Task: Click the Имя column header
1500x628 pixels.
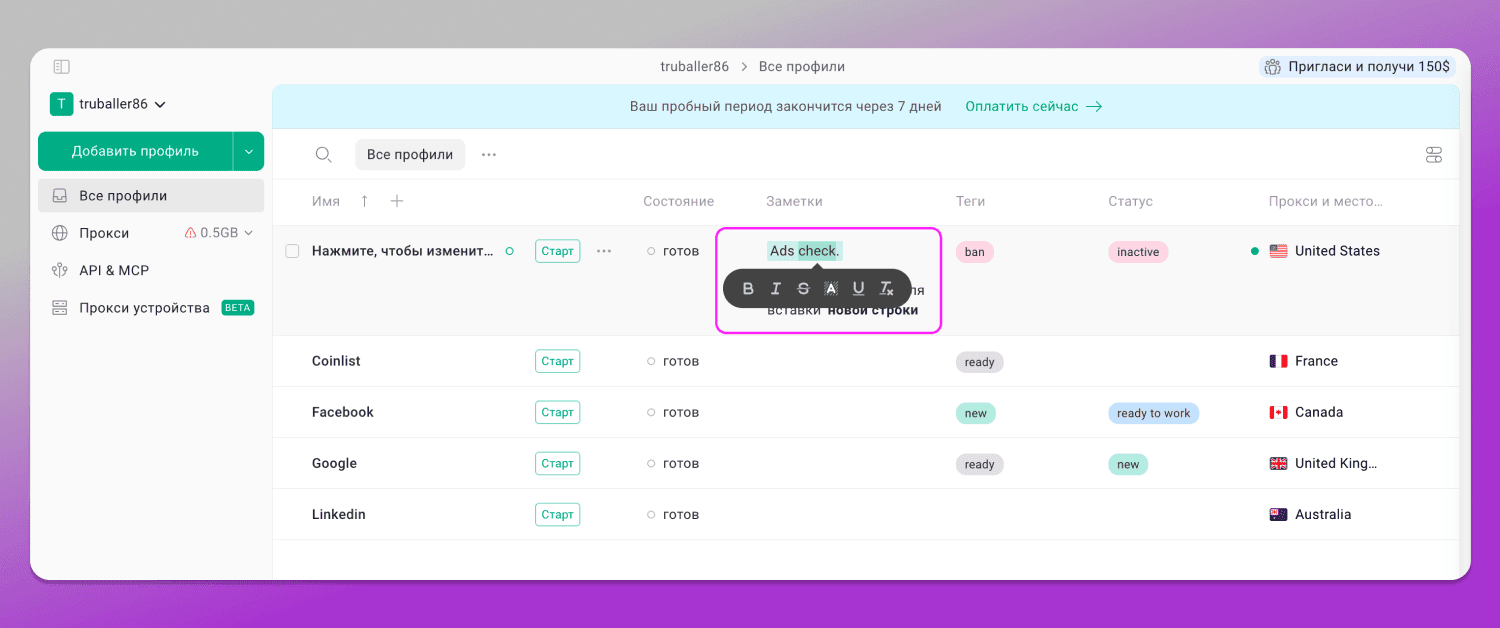Action: [x=326, y=201]
